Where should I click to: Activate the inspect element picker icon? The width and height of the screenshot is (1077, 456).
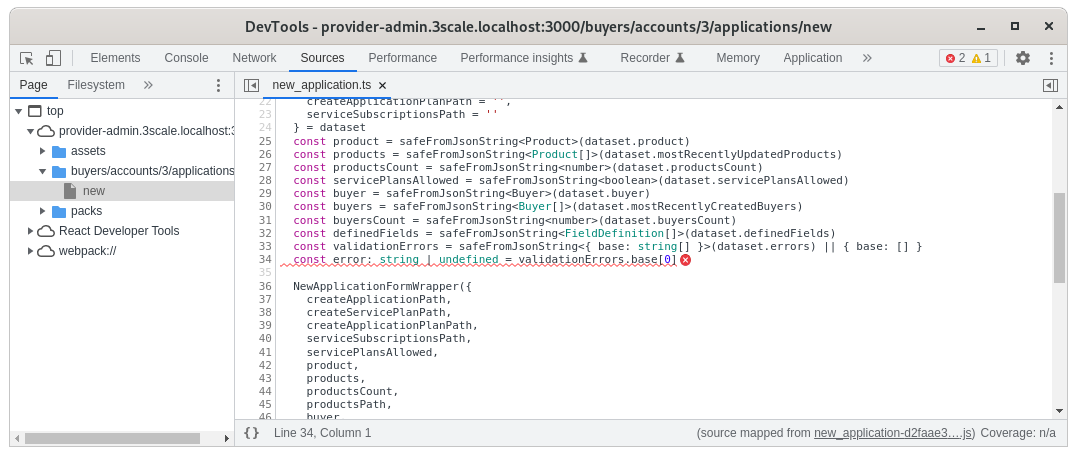click(27, 58)
